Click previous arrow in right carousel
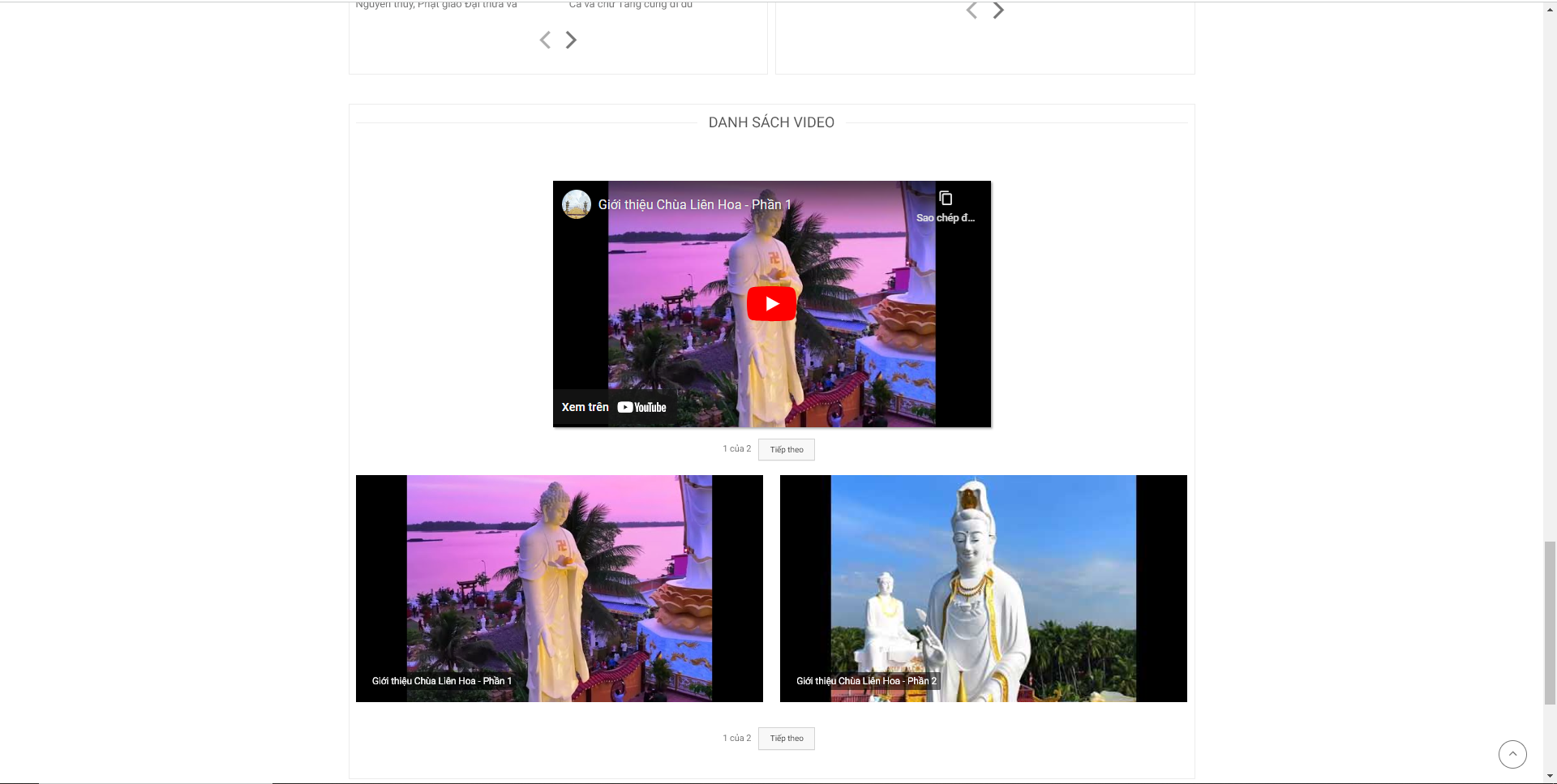Viewport: 1557px width, 784px height. 972,11
